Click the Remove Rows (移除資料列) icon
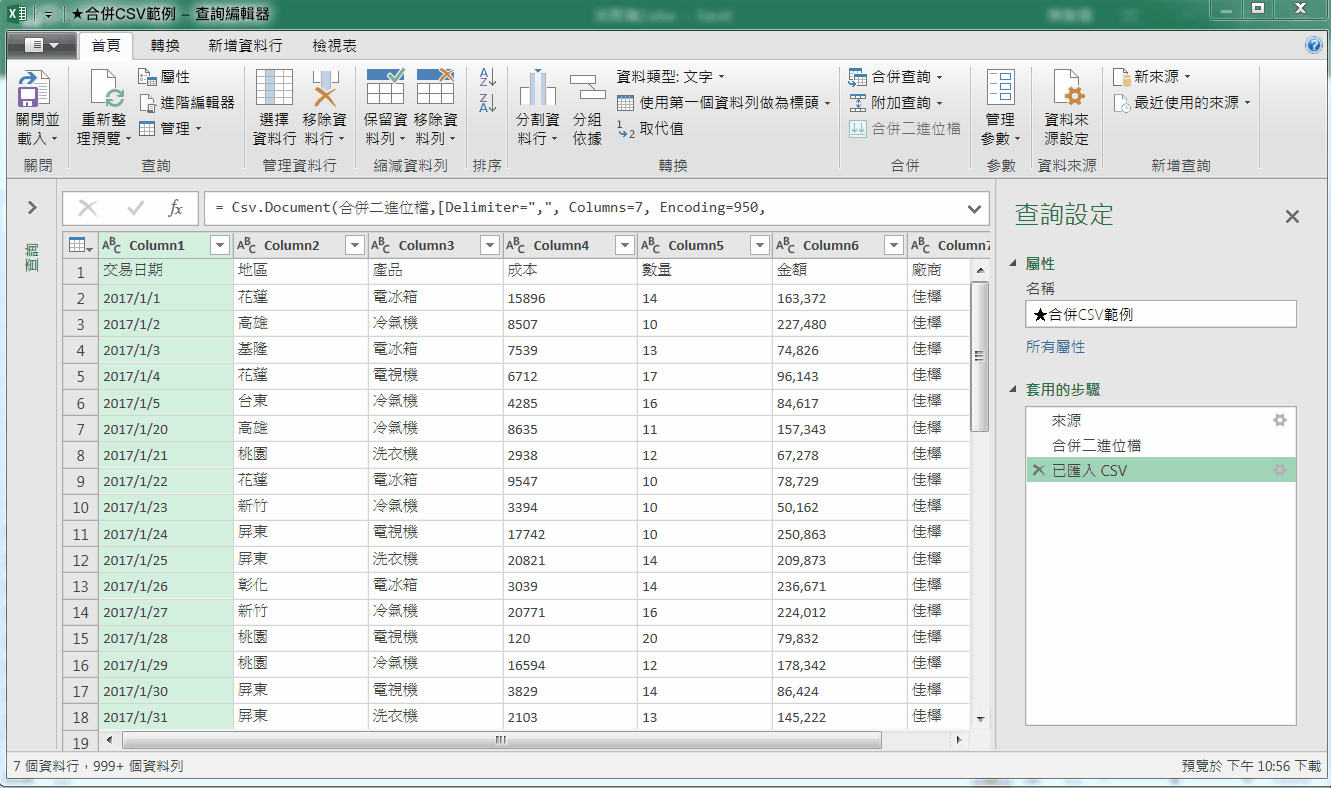The image size is (1331, 788). (x=435, y=88)
